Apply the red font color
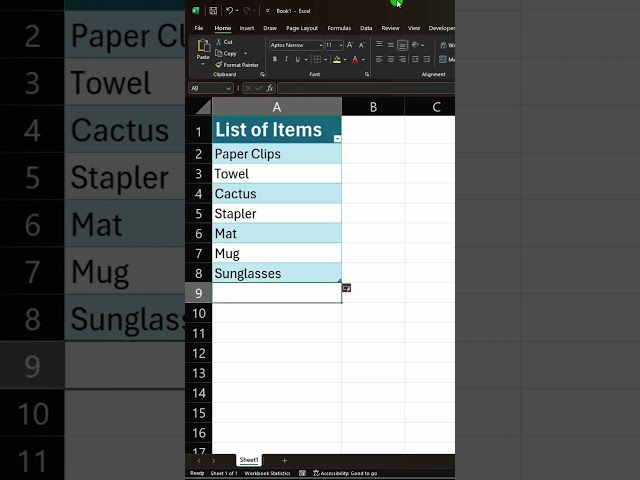Viewport: 640px width, 480px height. click(x=355, y=60)
